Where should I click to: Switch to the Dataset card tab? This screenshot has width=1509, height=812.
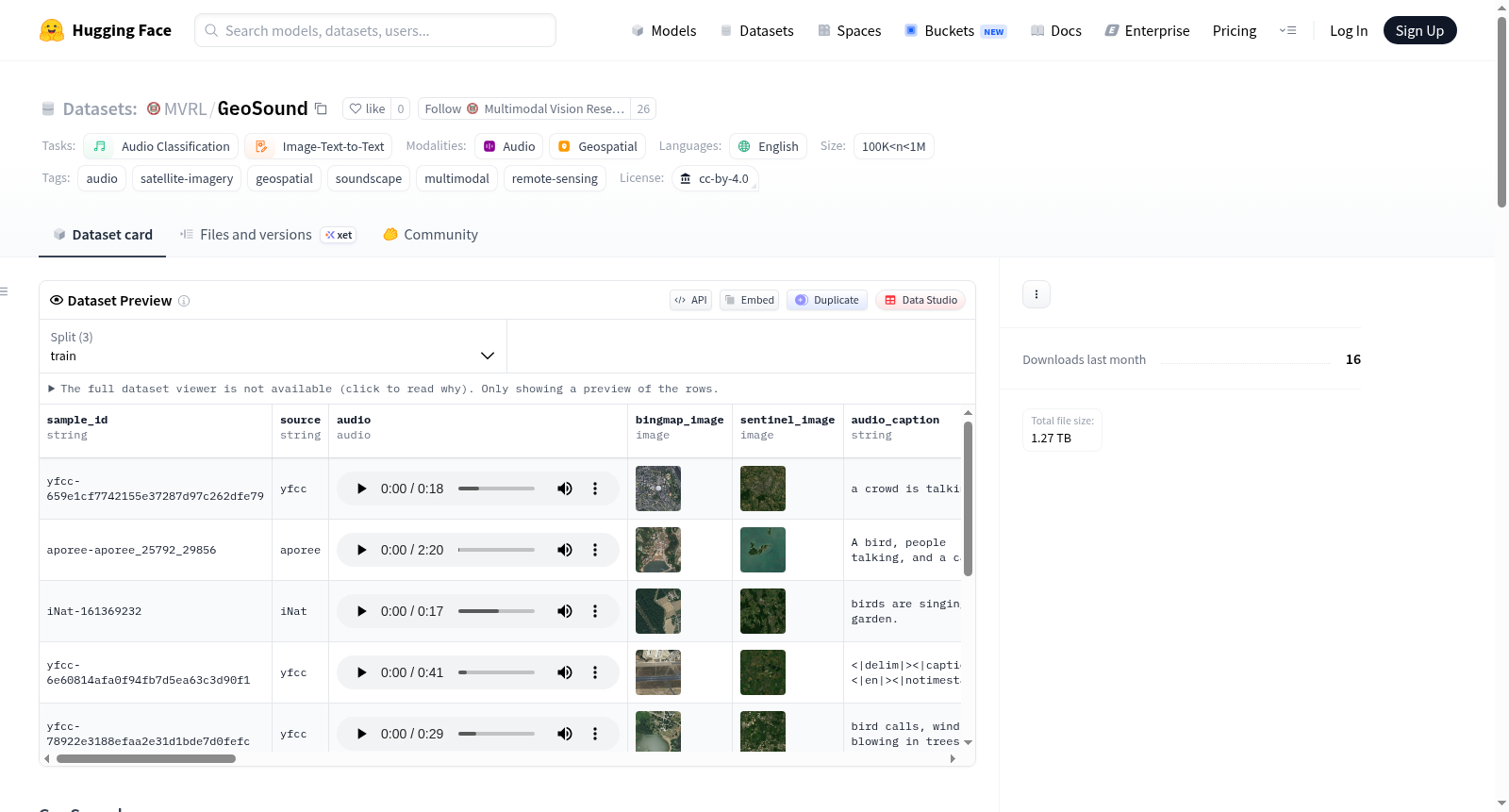pyautogui.click(x=102, y=235)
